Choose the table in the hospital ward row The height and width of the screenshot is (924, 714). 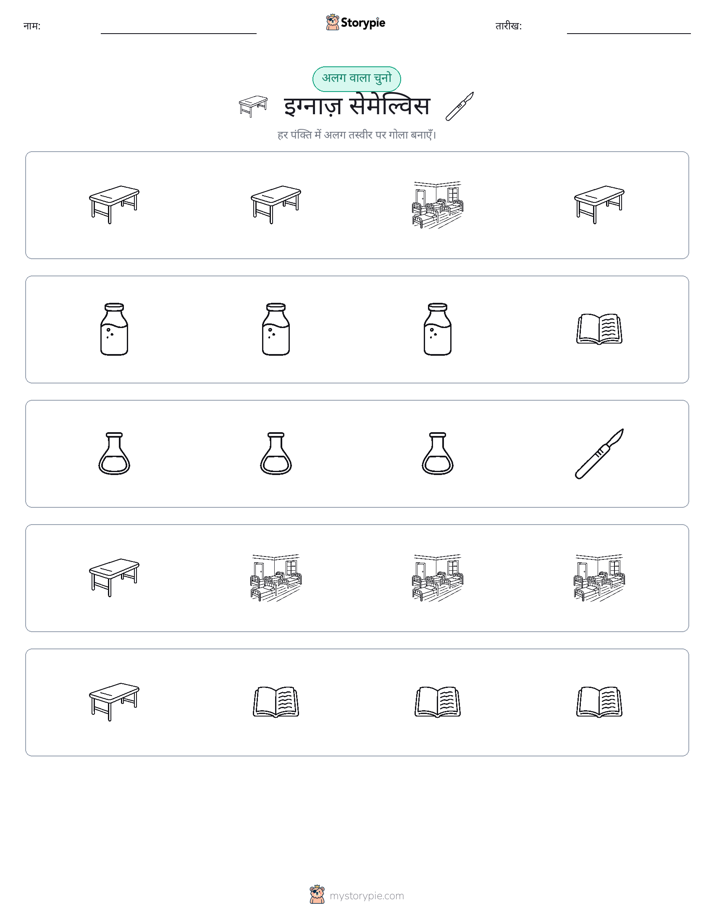114,578
